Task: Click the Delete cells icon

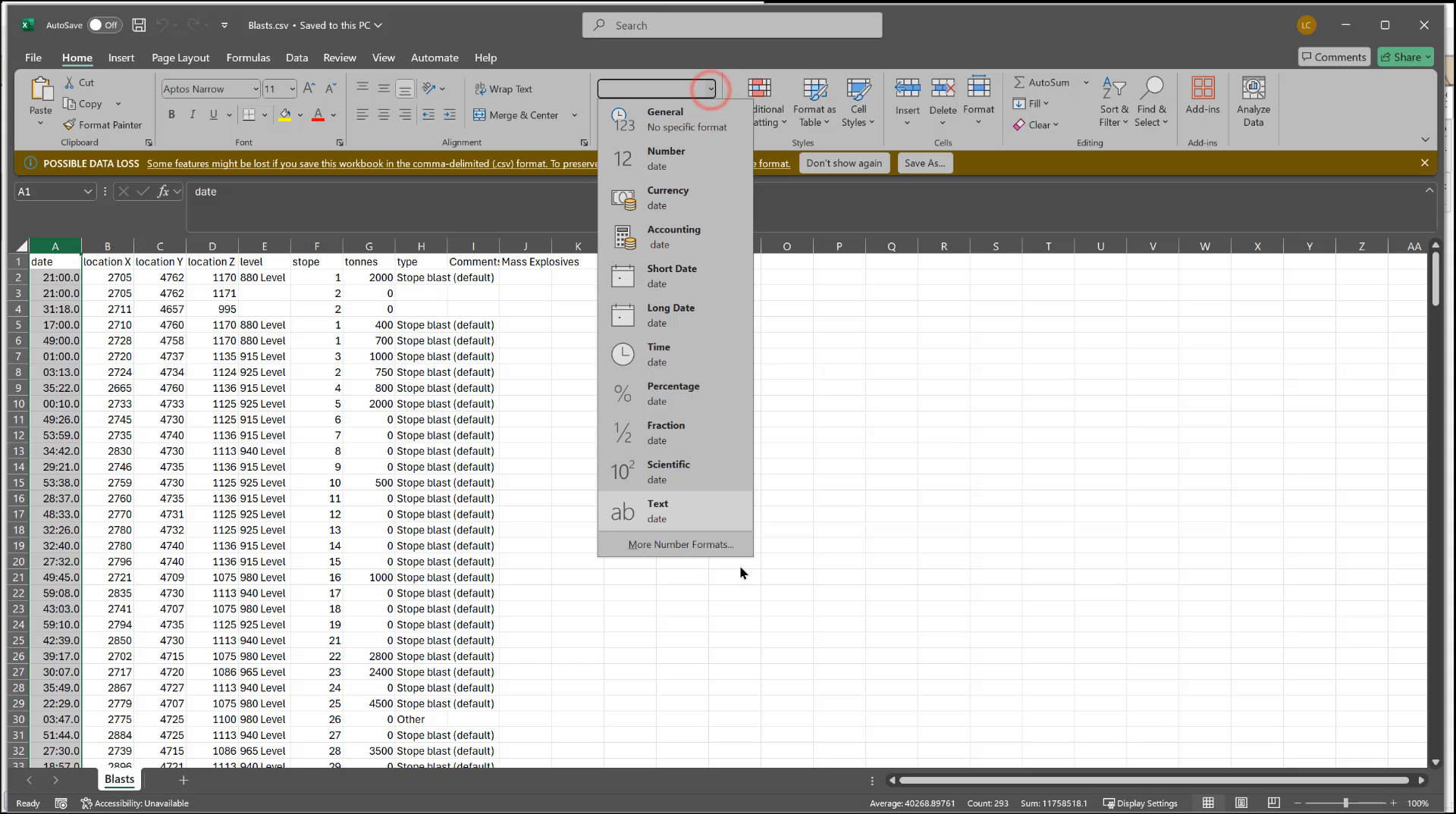Action: [943, 89]
